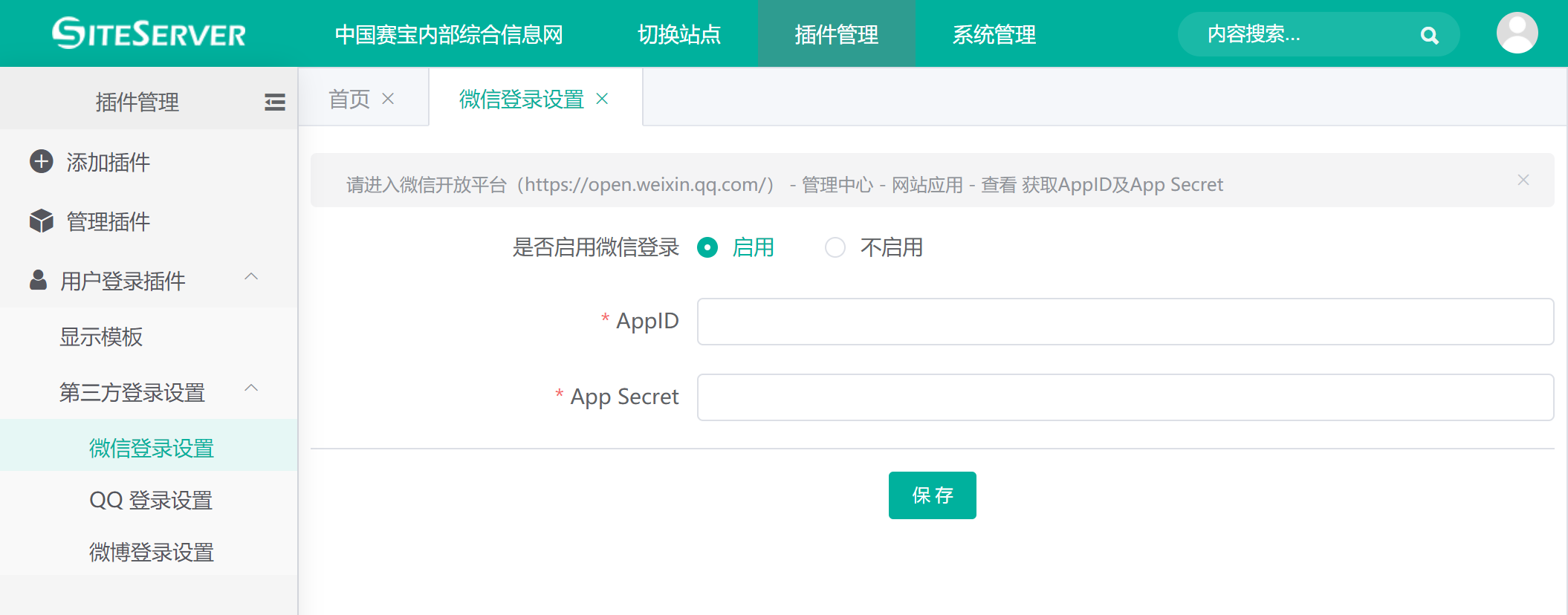Click the user icon beside 用户登录插件
The width and height of the screenshot is (1568, 615).
[x=38, y=281]
